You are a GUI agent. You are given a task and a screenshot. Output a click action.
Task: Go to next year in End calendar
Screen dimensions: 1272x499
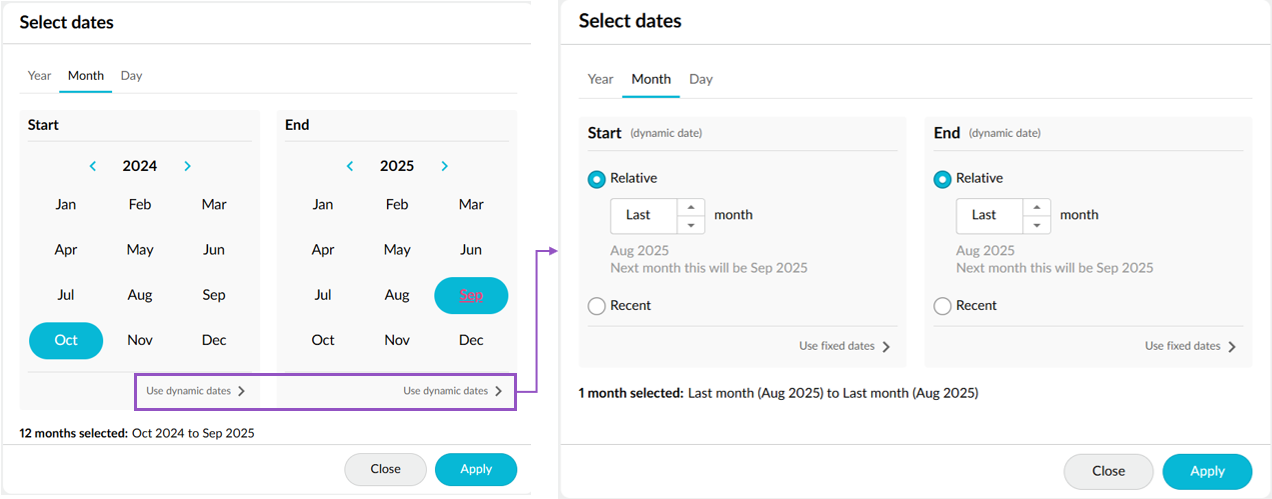(444, 166)
